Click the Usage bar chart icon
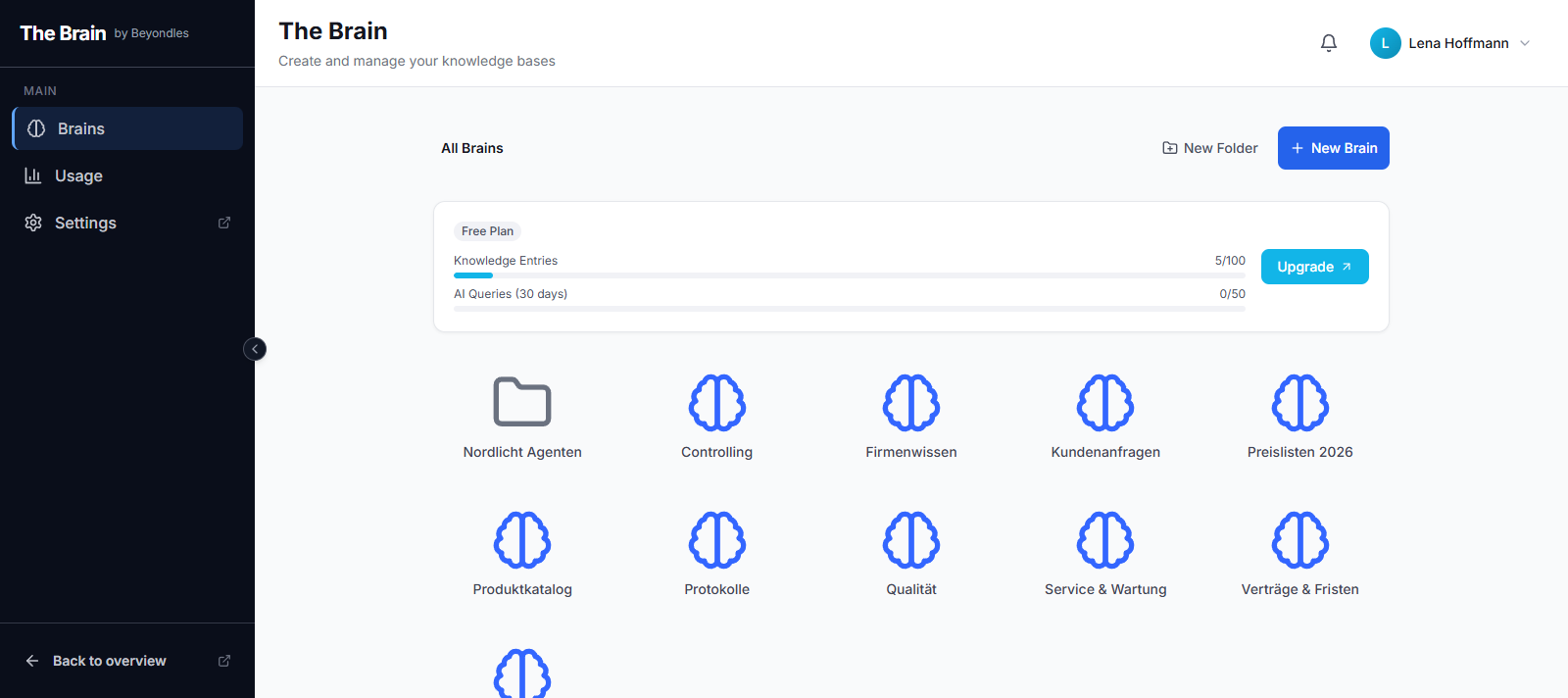Image resolution: width=1568 pixels, height=698 pixels. click(33, 175)
